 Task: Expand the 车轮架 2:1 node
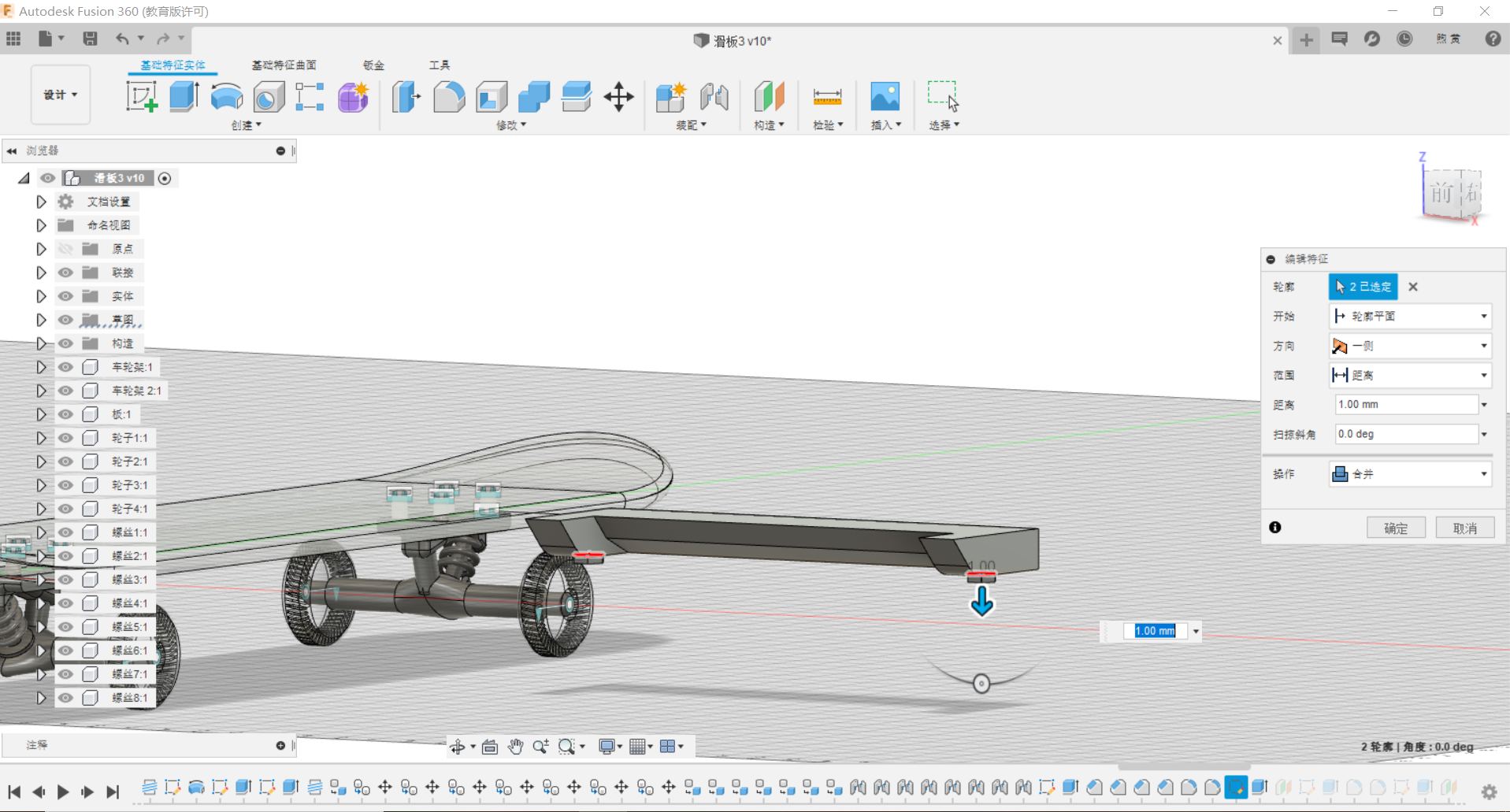41,391
